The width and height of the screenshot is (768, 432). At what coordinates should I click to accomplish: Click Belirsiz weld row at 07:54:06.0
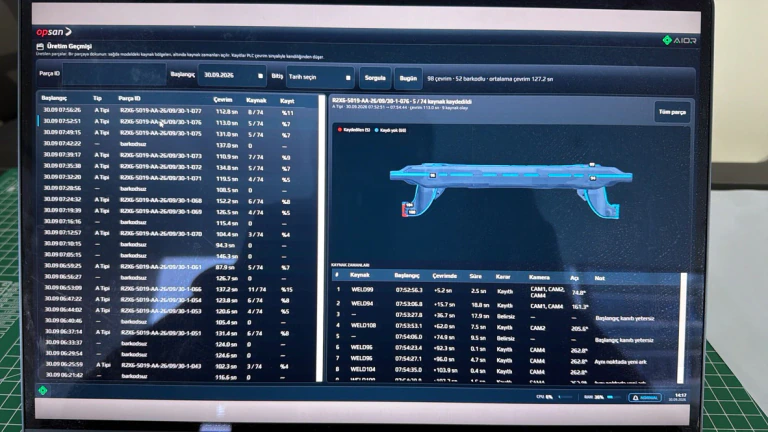[x=504, y=338]
